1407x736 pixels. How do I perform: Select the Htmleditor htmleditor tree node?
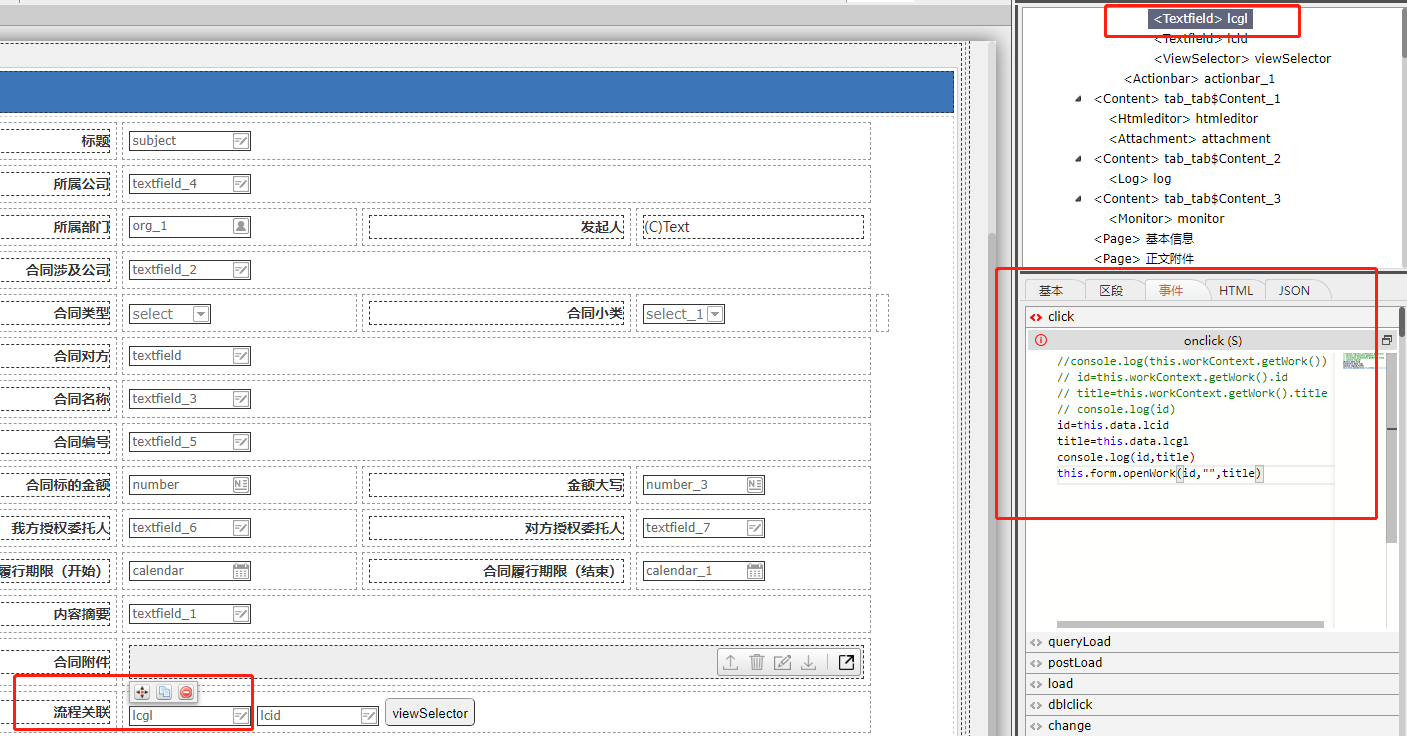(x=1184, y=119)
